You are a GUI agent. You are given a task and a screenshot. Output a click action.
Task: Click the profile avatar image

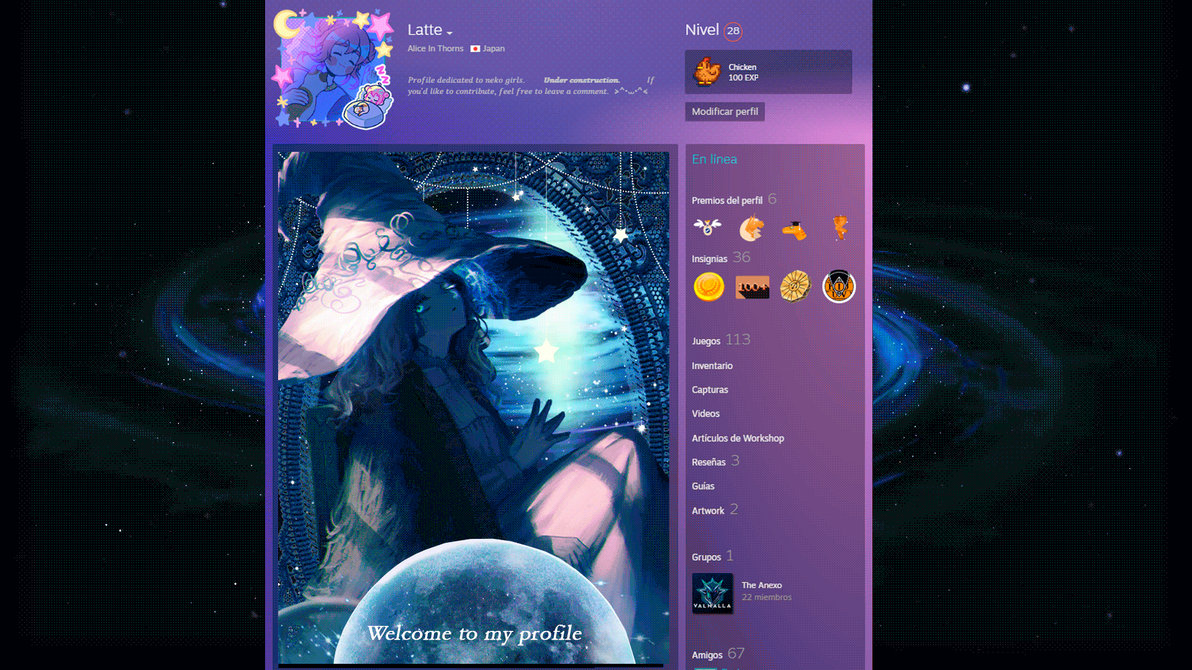(334, 69)
